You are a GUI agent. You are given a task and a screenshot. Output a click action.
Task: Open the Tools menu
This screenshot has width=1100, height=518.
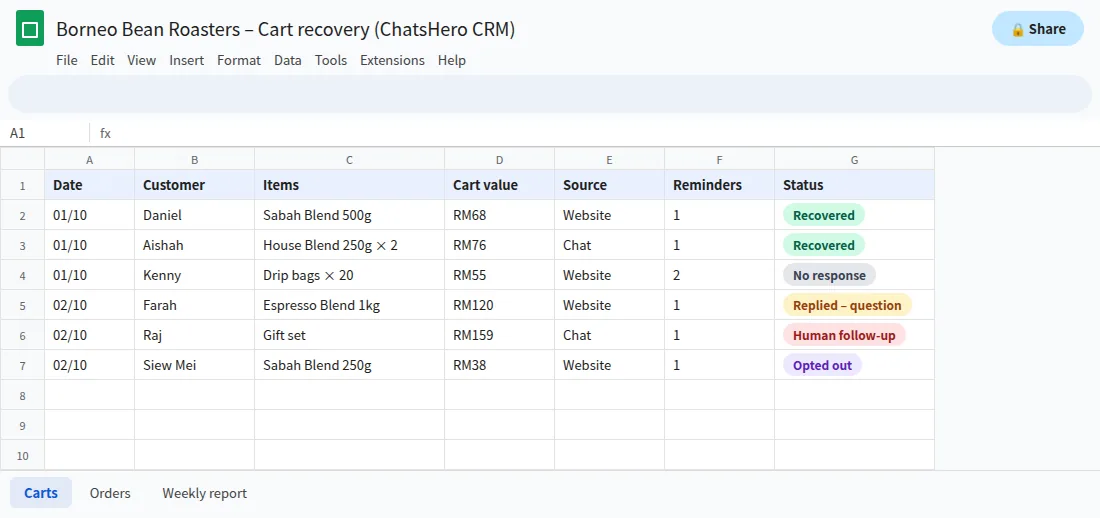coord(331,60)
